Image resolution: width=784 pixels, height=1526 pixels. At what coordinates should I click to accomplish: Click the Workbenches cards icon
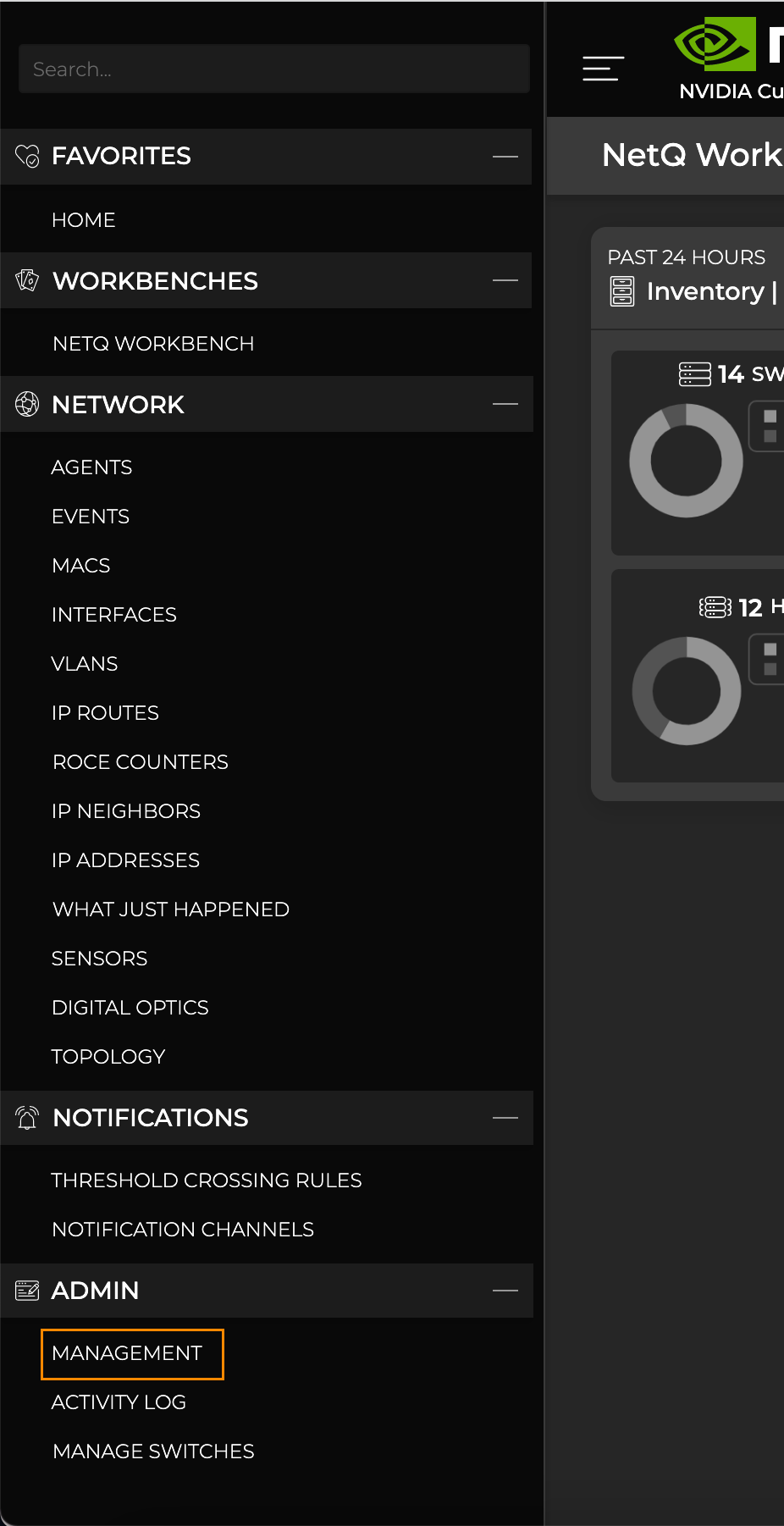27,280
